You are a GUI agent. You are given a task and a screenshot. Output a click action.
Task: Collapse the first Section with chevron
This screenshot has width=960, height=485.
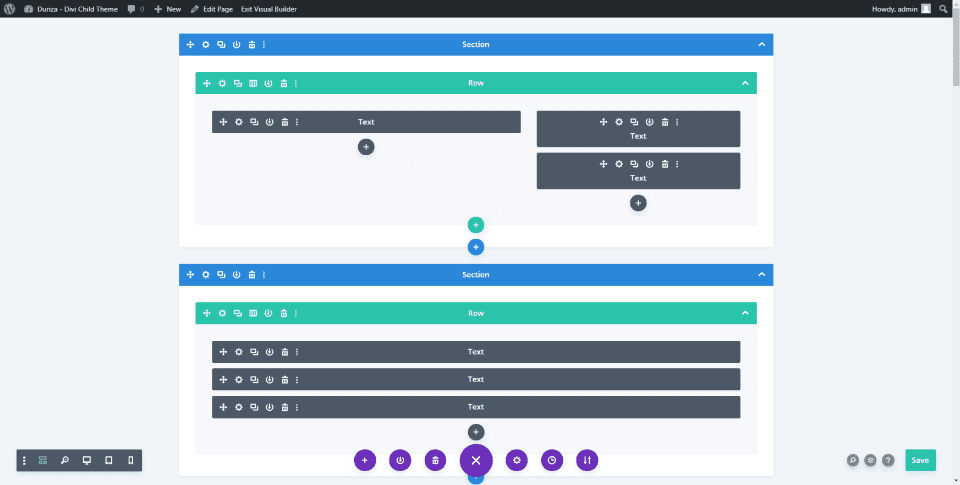[762, 45]
